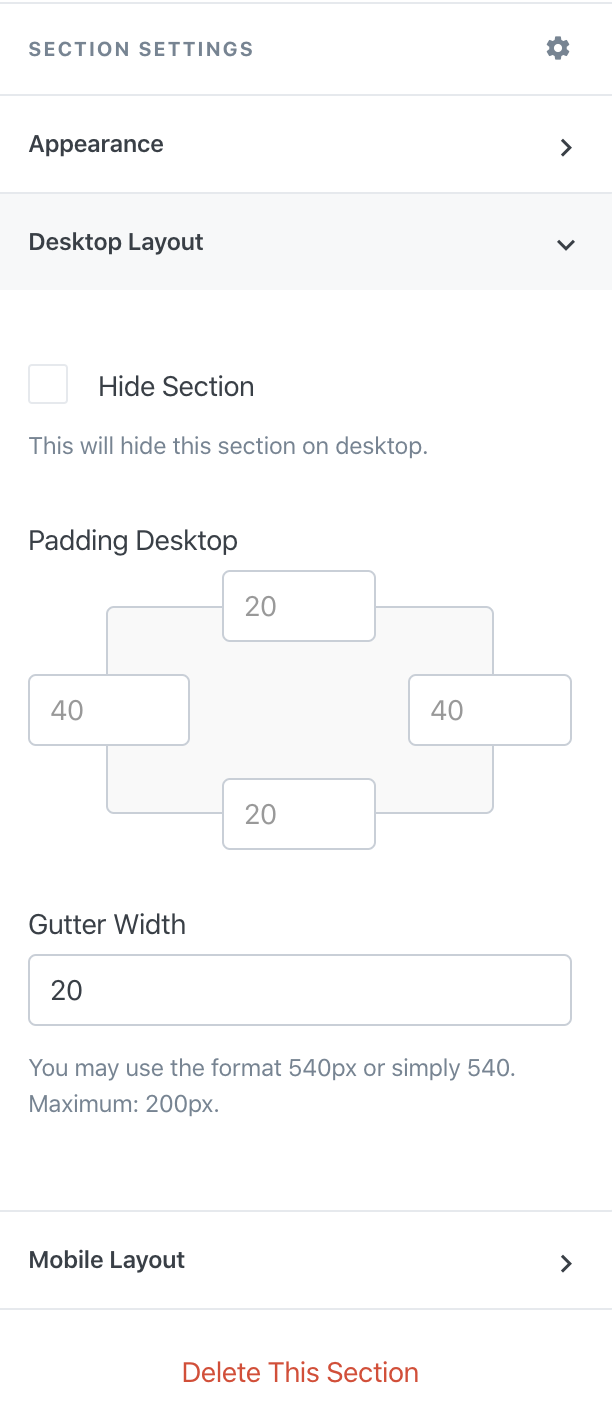The width and height of the screenshot is (612, 1402).
Task: Open section settings via the gear icon
Action: point(557,47)
